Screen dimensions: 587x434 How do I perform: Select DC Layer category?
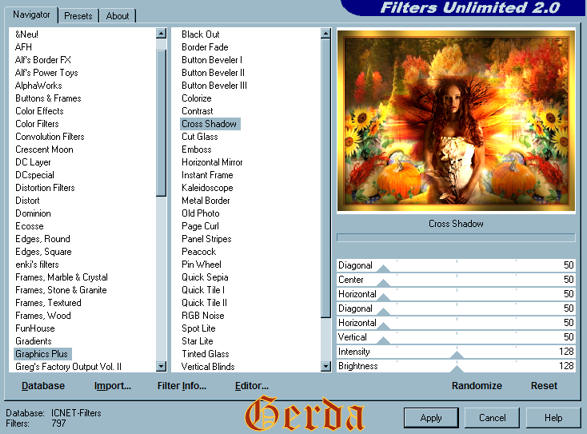click(x=33, y=162)
